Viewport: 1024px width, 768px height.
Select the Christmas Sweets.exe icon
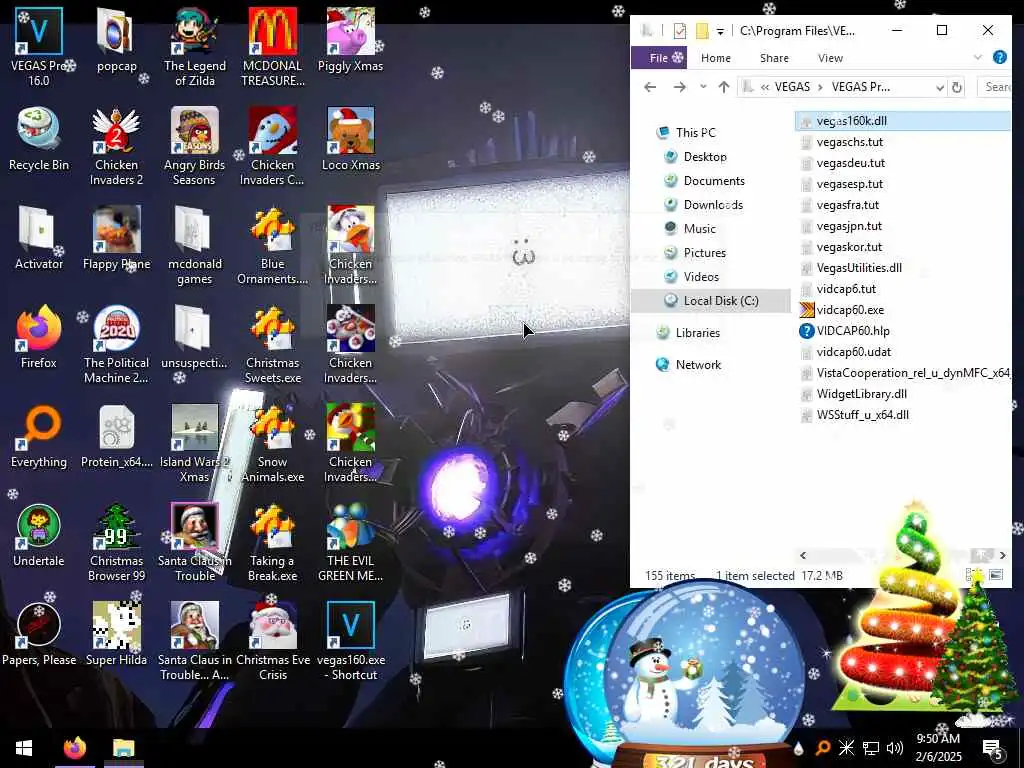point(272,344)
